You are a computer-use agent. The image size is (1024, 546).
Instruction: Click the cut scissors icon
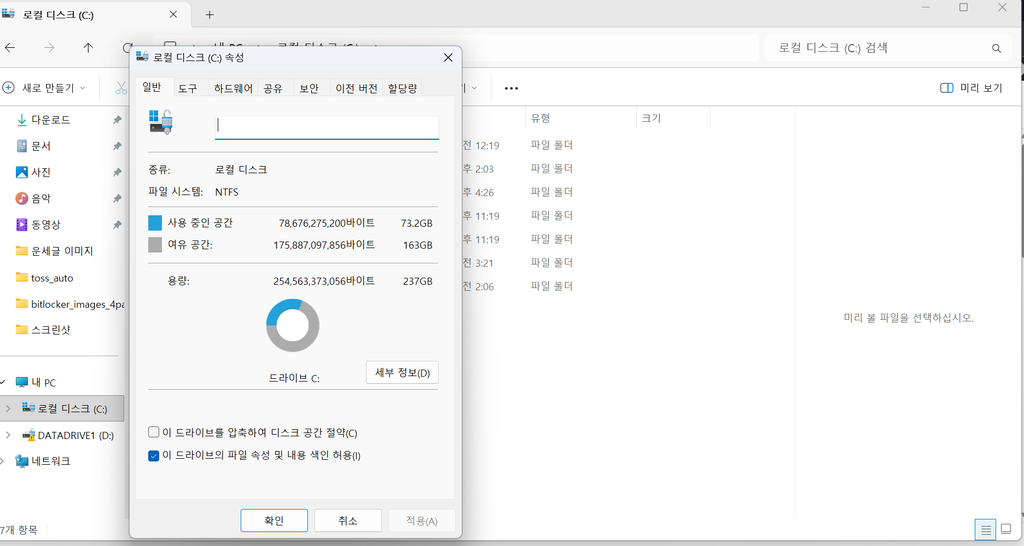[121, 88]
